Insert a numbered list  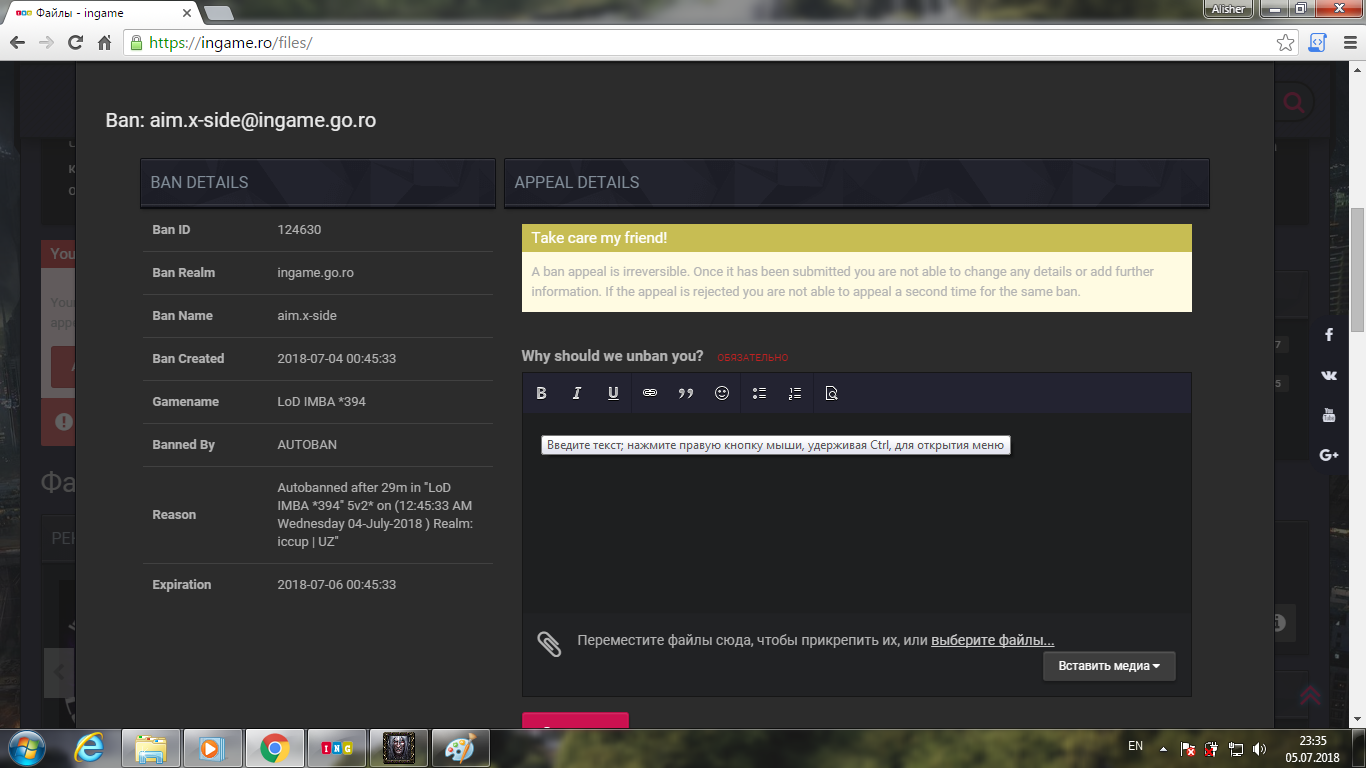795,393
